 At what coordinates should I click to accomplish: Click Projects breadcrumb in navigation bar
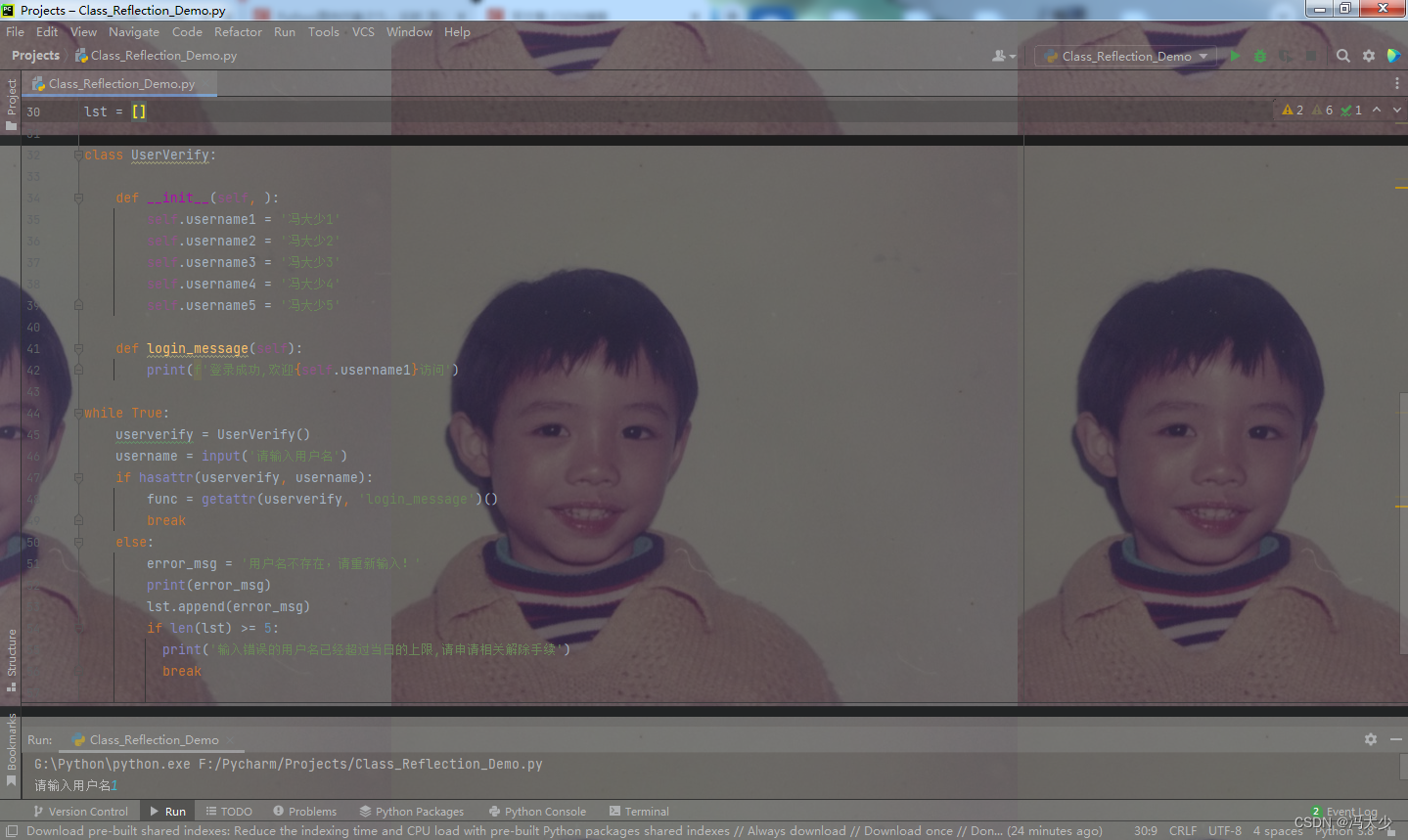pyautogui.click(x=35, y=56)
